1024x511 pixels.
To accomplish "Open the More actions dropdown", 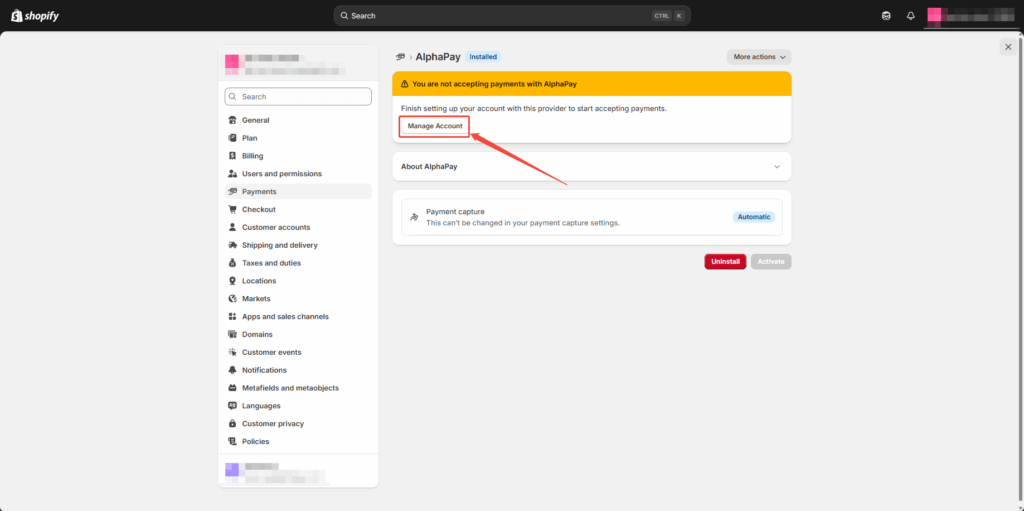I will [758, 57].
